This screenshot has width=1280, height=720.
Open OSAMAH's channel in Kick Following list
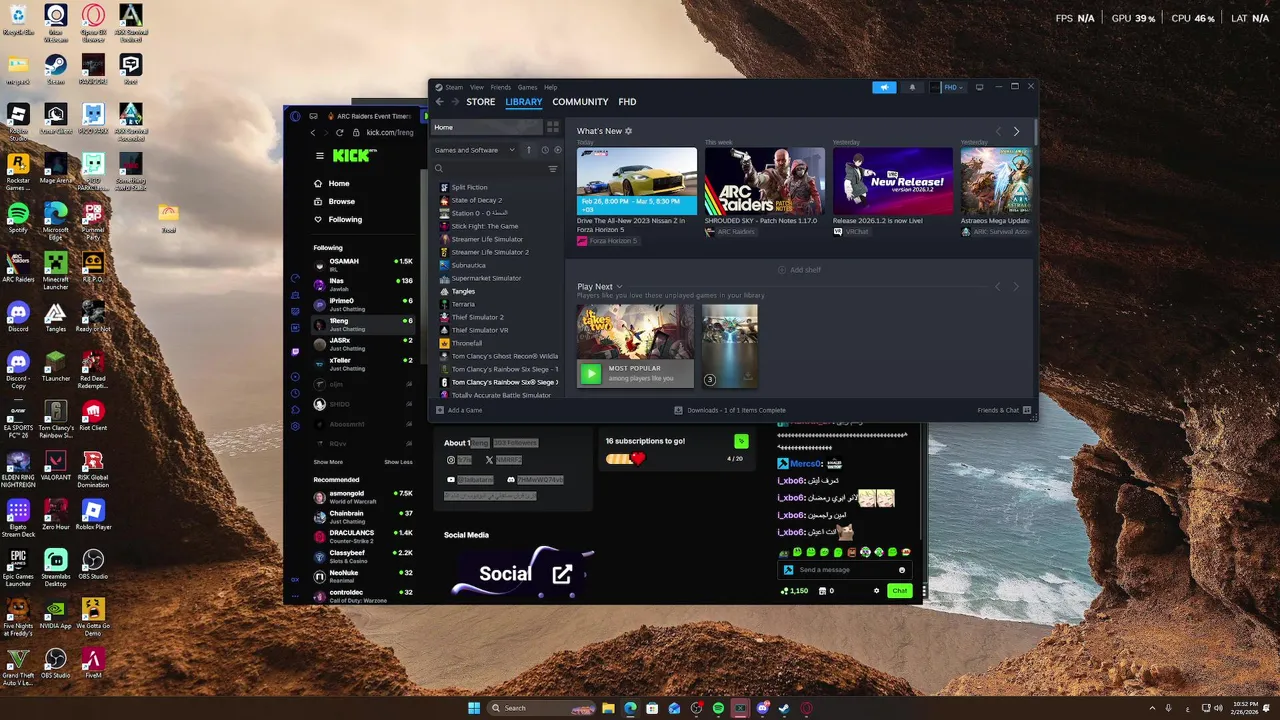(x=363, y=265)
